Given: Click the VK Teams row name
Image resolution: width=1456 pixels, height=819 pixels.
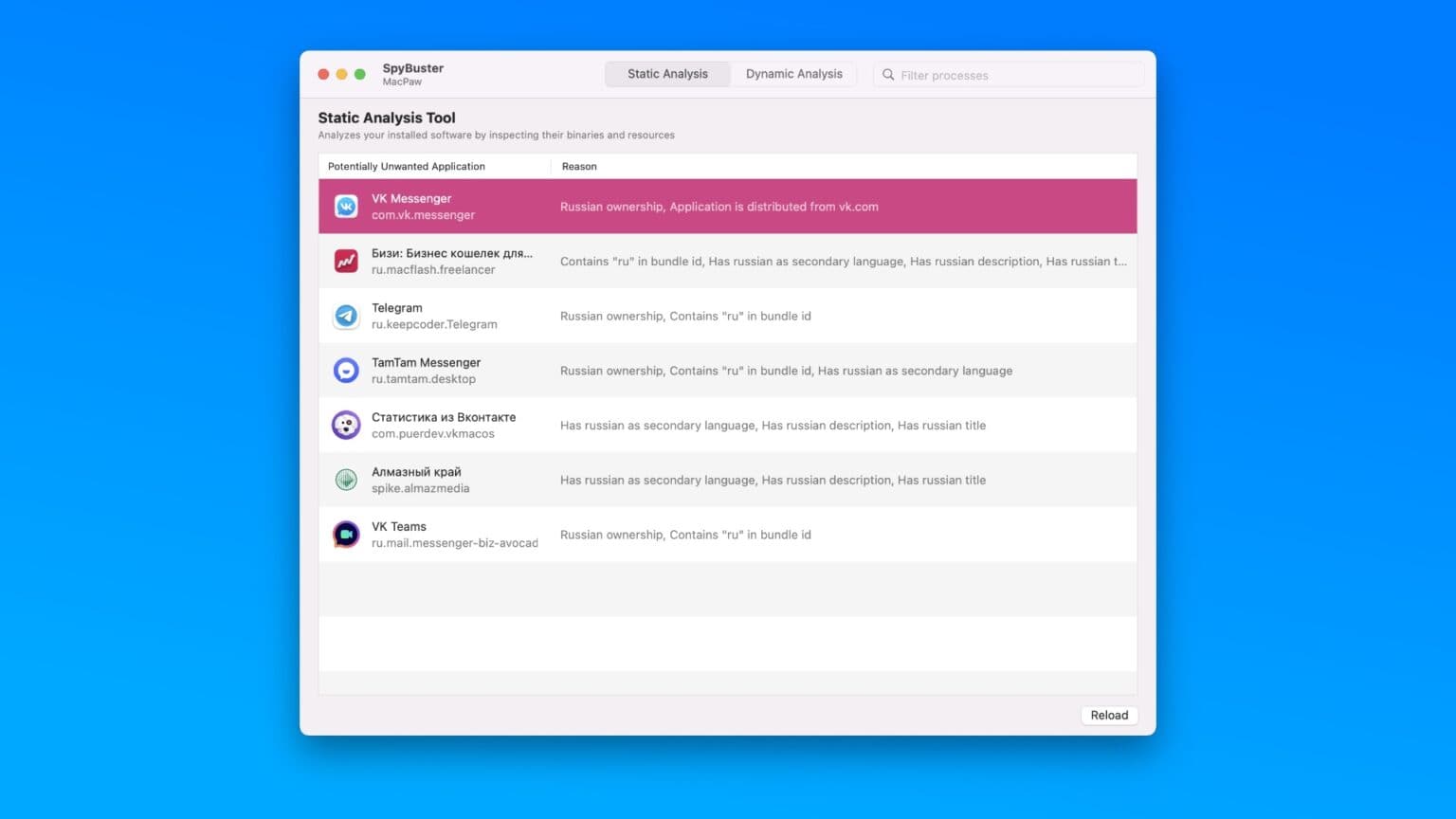Looking at the screenshot, I should point(399,526).
